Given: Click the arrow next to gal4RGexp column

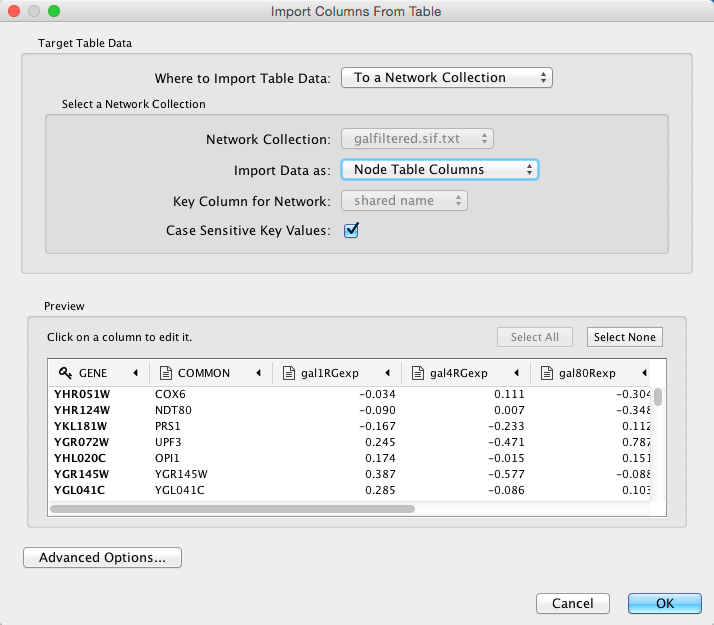Looking at the screenshot, I should coord(517,373).
